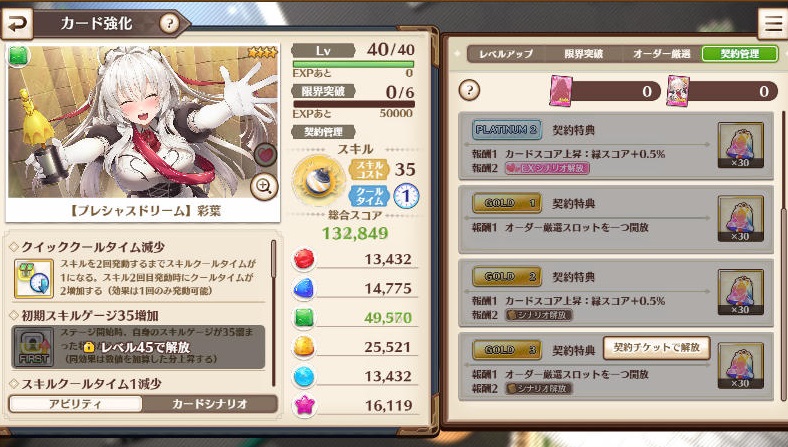Select the 契約管理 tab
Viewport: 788px width, 447px height.
740,54
